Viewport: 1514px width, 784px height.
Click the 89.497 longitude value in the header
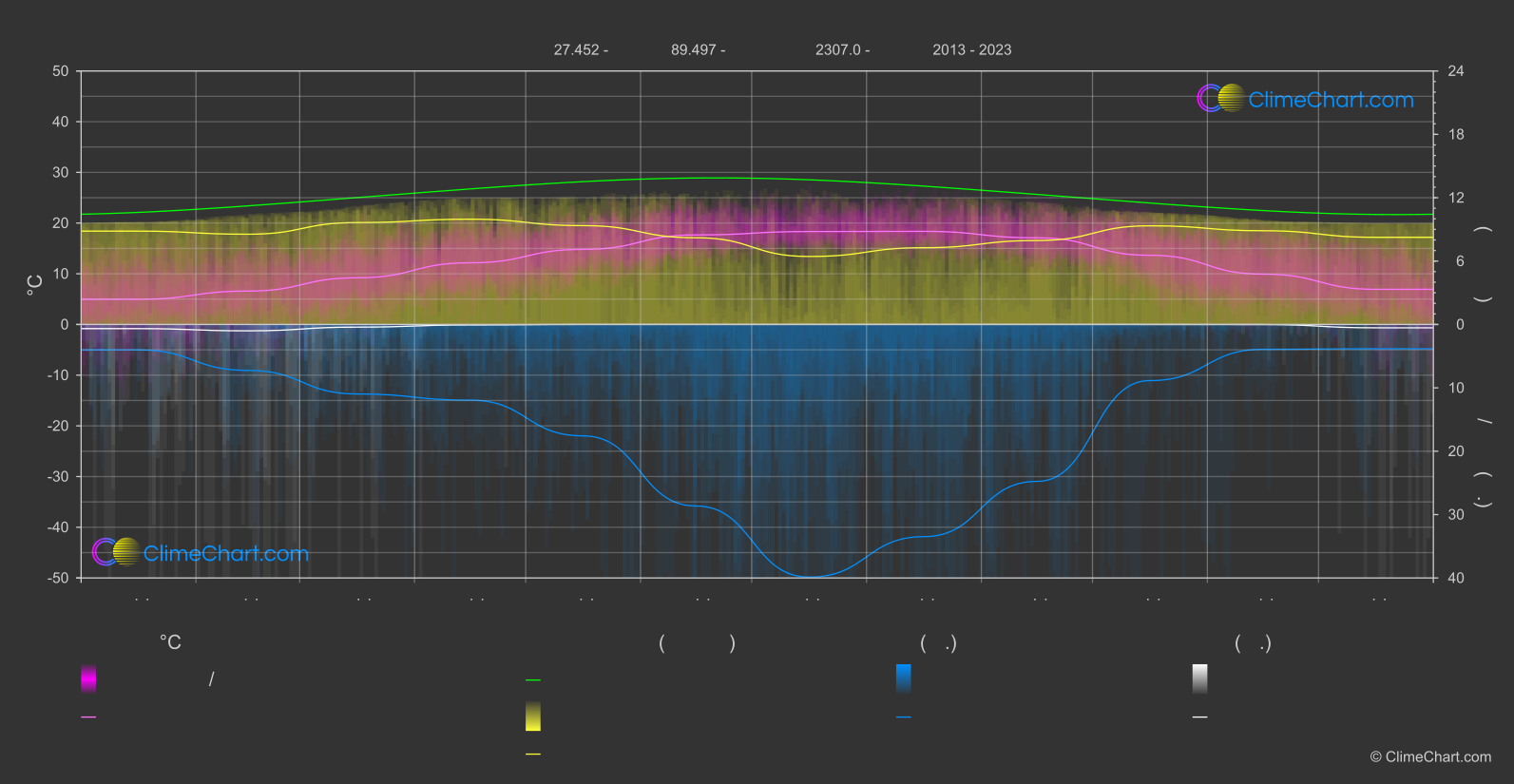[693, 50]
